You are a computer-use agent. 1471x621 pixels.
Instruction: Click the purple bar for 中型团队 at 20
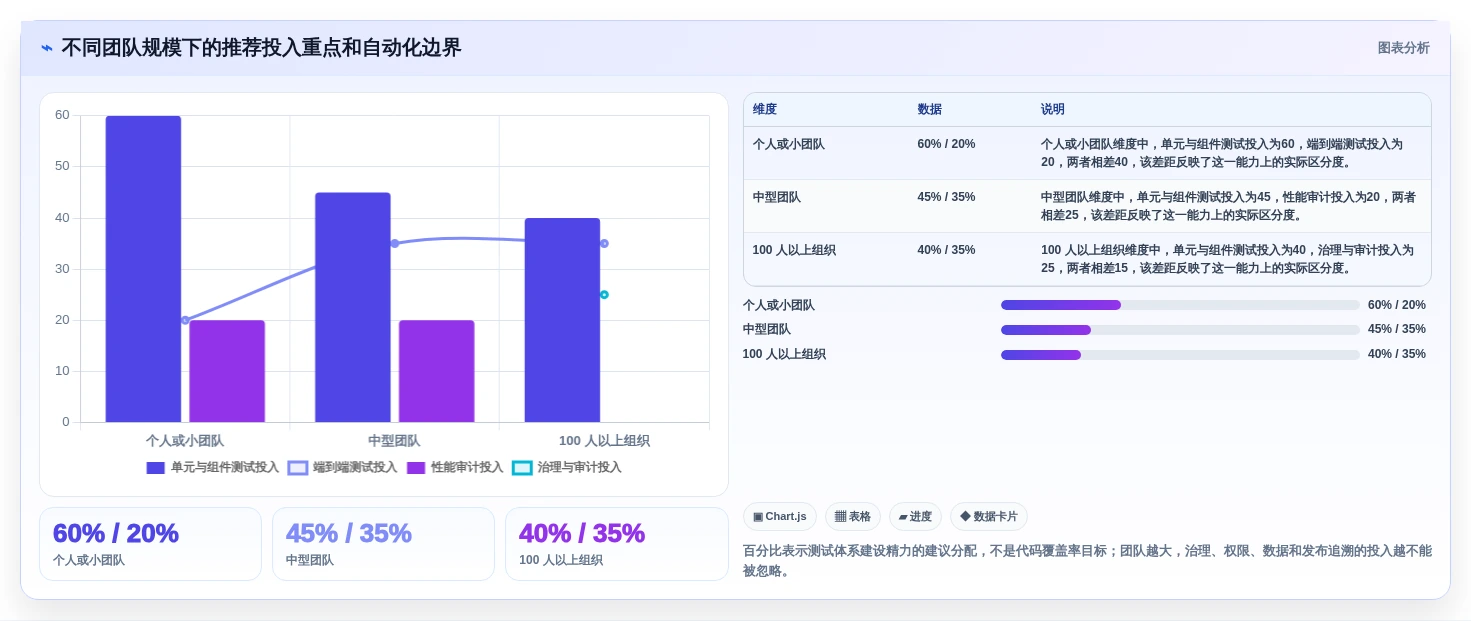pos(436,371)
